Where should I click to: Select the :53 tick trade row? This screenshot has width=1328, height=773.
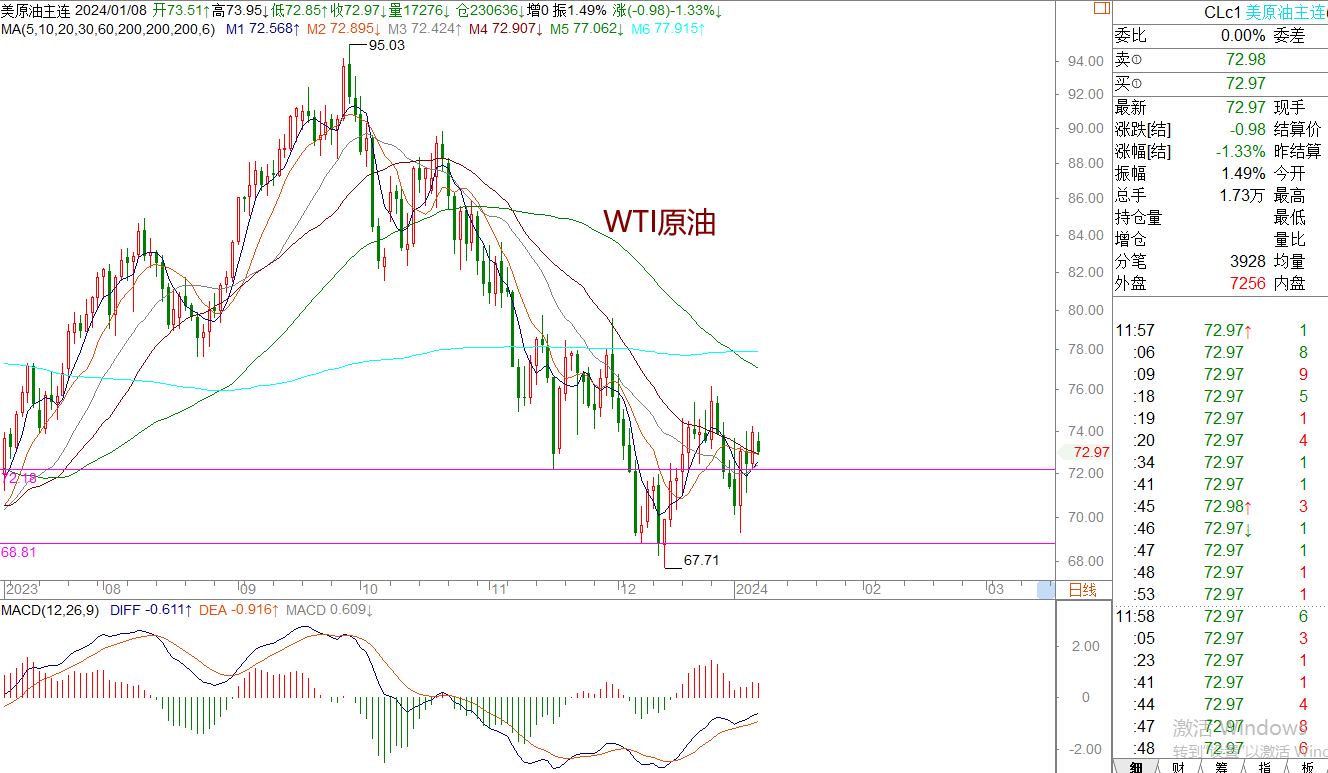[x=1220, y=594]
